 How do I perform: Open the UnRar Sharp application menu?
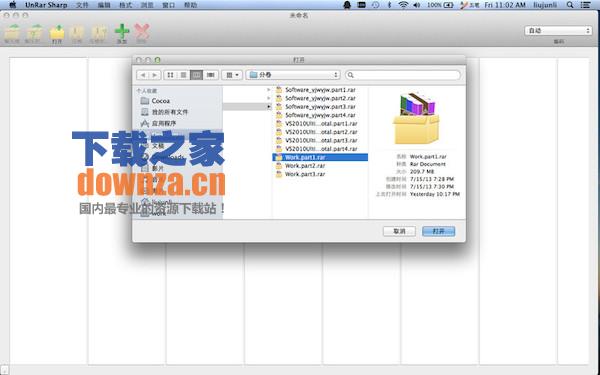(x=46, y=5)
